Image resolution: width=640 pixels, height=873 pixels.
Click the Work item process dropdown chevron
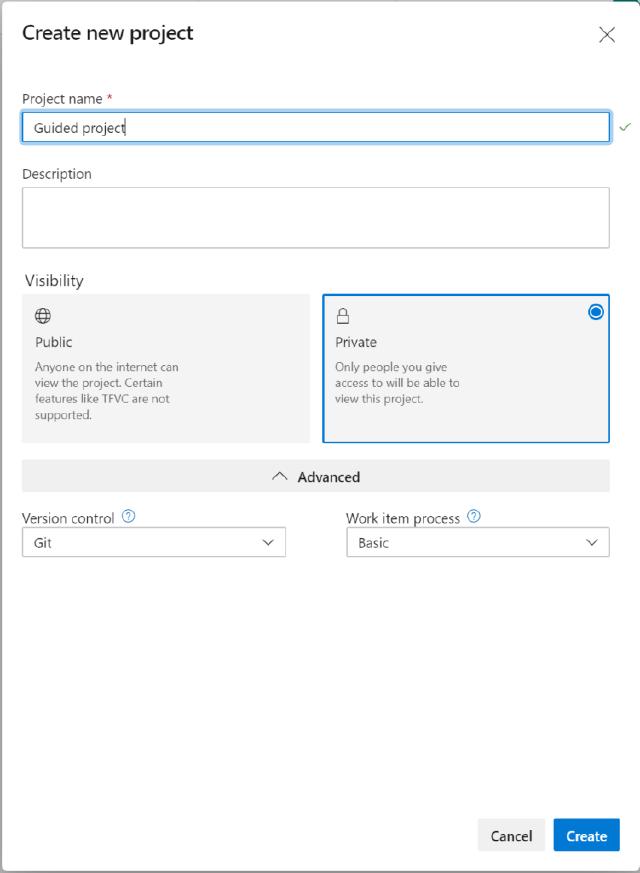tap(592, 542)
